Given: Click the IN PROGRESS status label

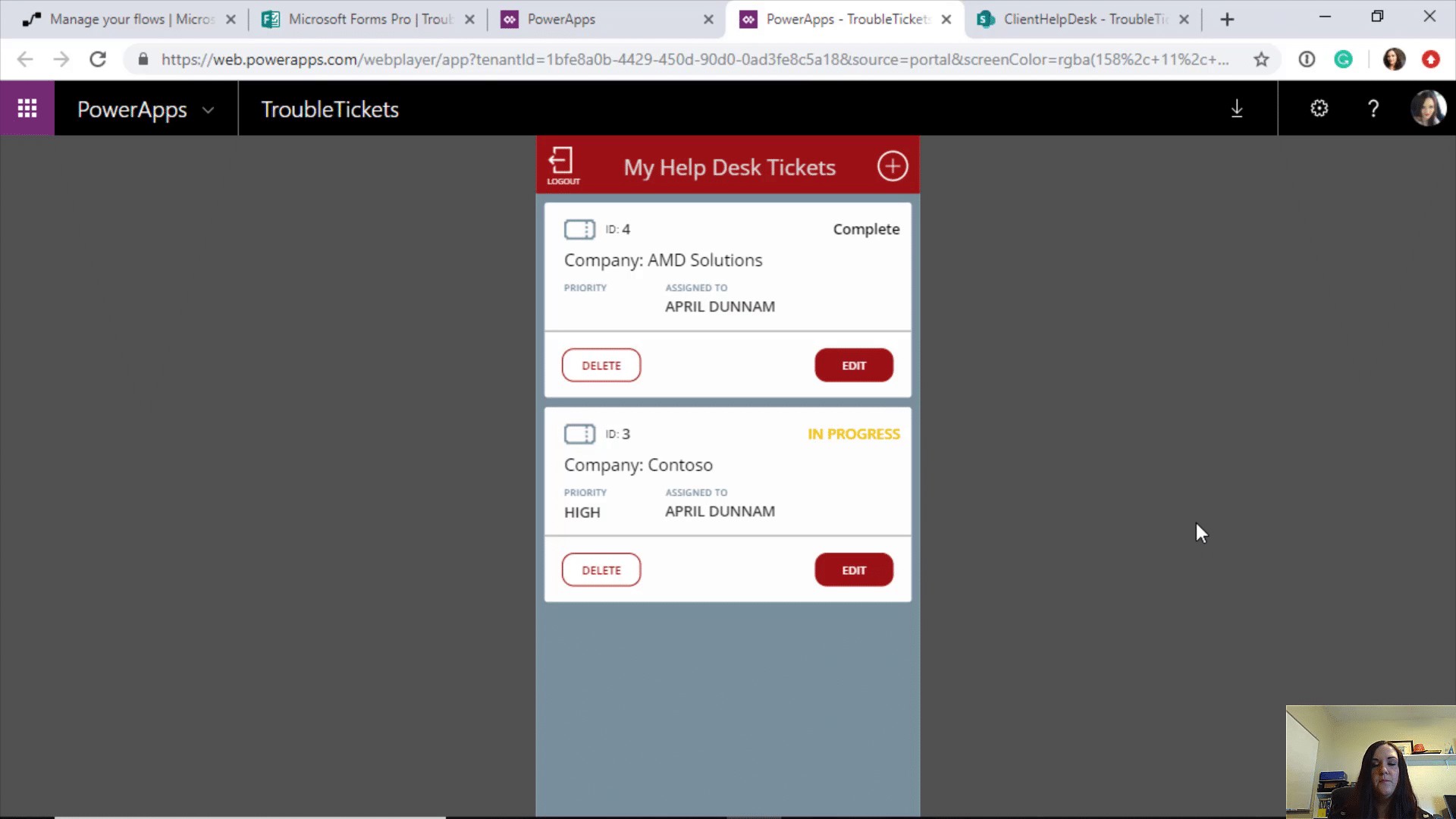Looking at the screenshot, I should (854, 434).
